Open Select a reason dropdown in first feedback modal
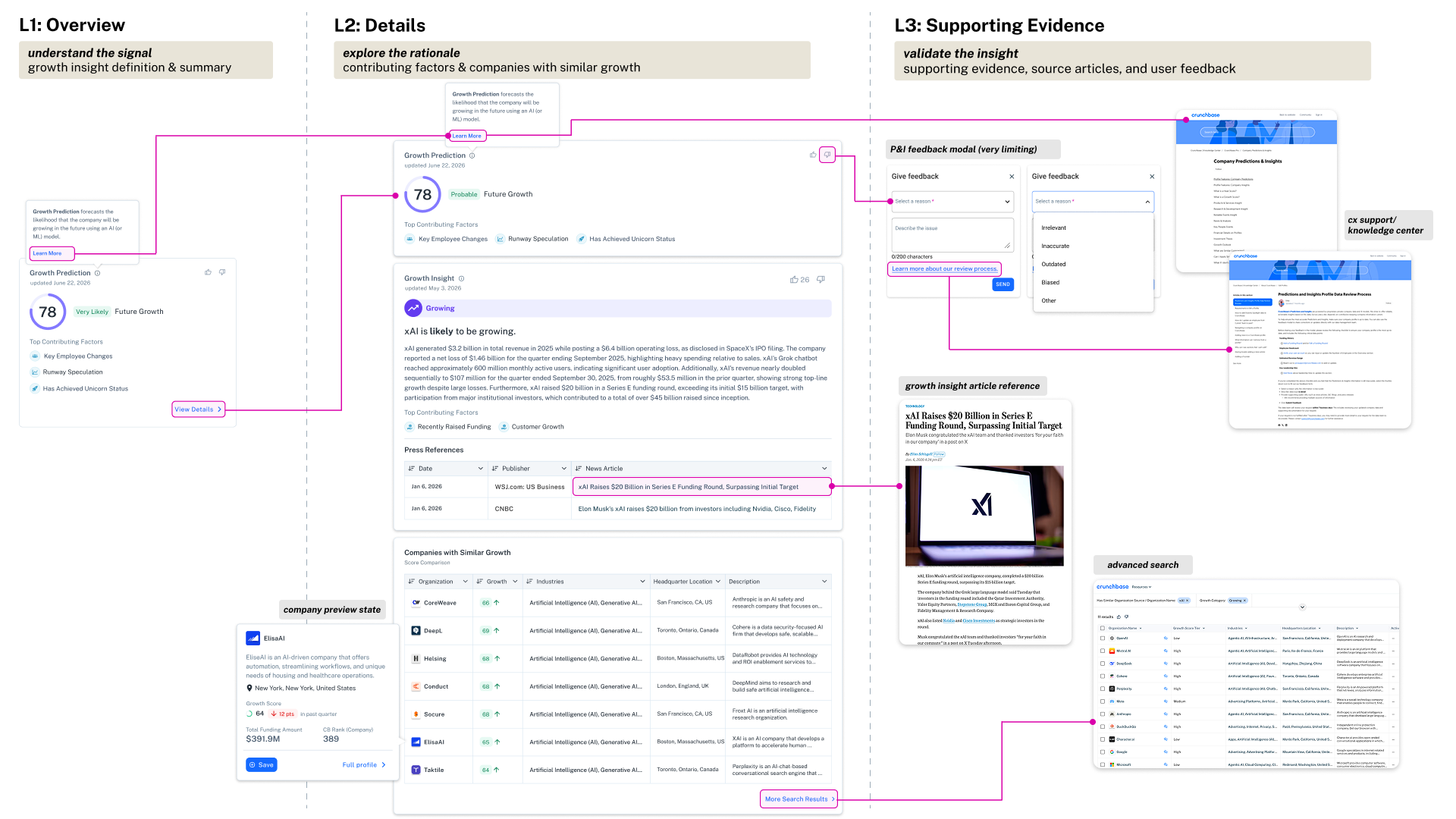1456x819 pixels. coord(952,202)
